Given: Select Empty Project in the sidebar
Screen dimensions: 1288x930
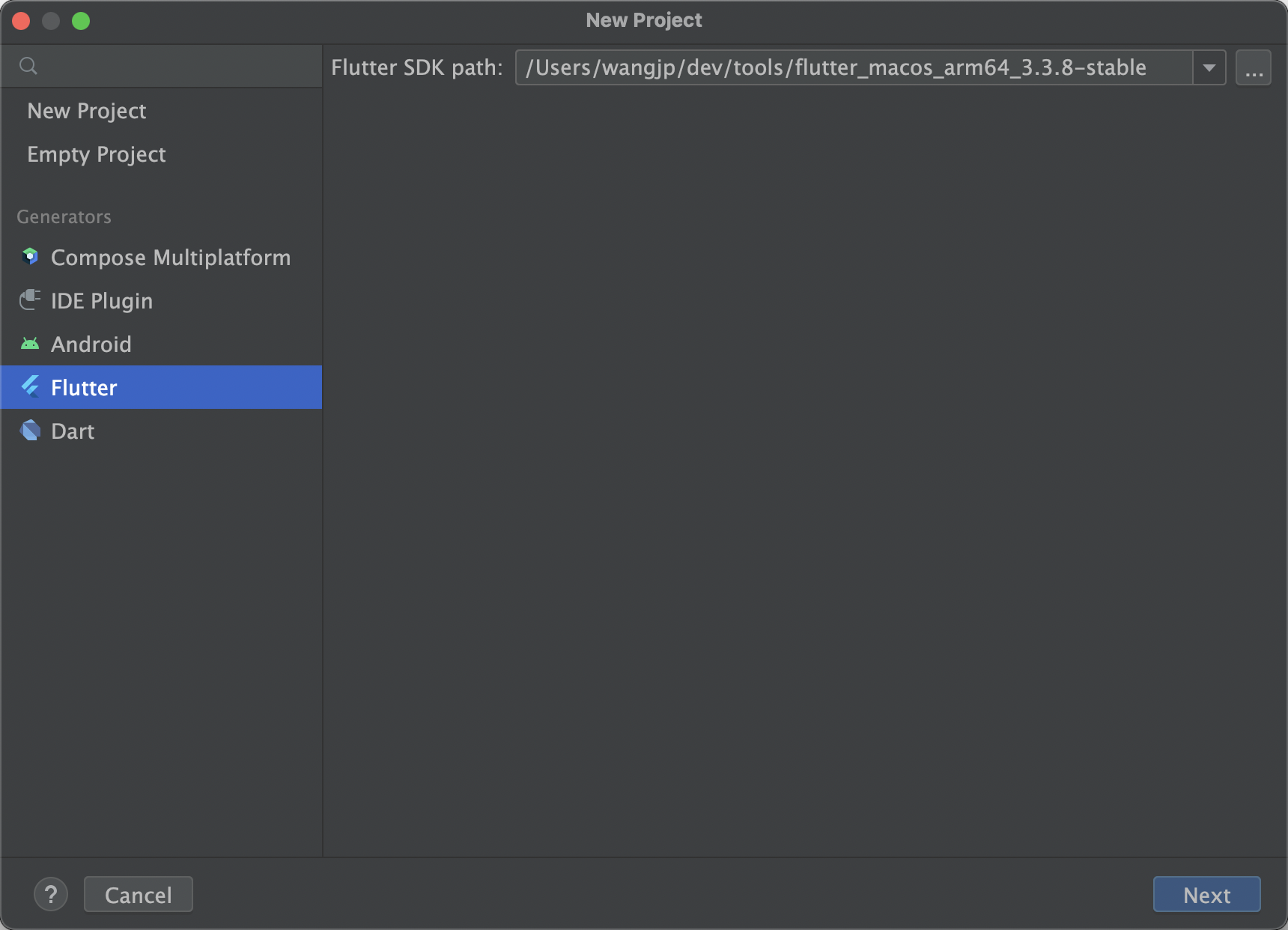Looking at the screenshot, I should tap(96, 155).
